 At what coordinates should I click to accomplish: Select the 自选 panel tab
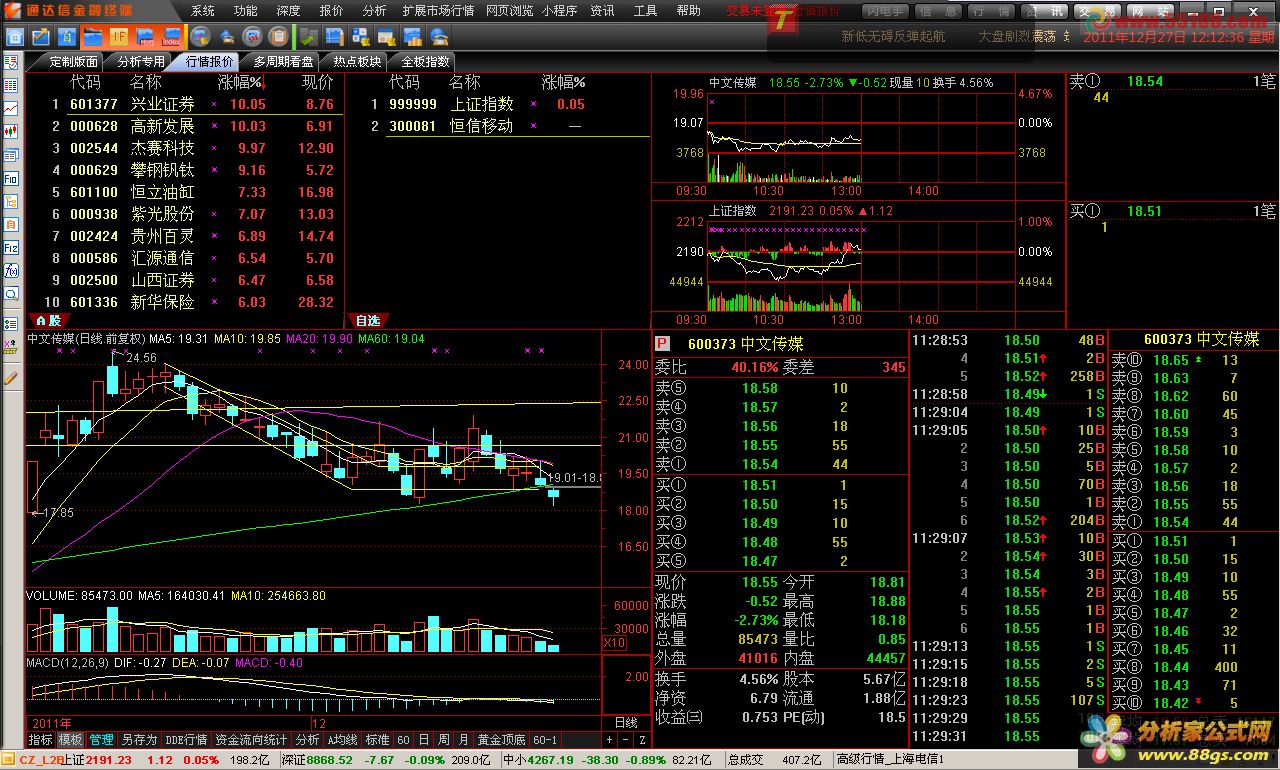point(368,321)
